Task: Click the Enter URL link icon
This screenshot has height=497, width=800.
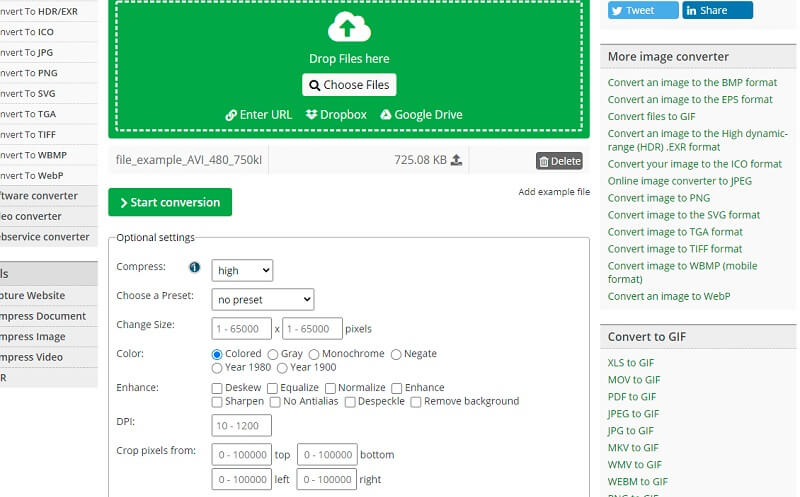Action: coord(231,115)
